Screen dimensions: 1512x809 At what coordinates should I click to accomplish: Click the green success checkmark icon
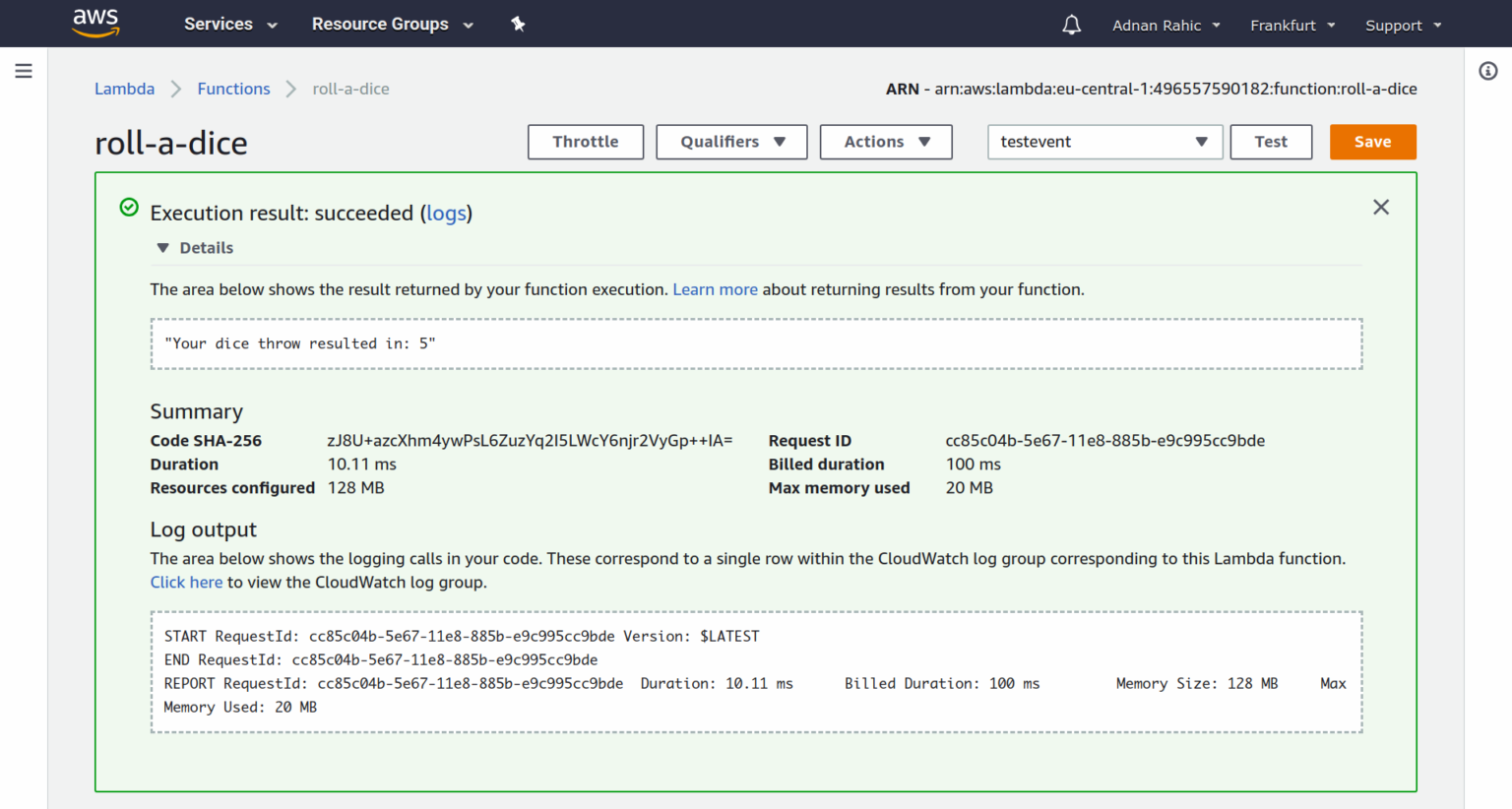click(129, 208)
